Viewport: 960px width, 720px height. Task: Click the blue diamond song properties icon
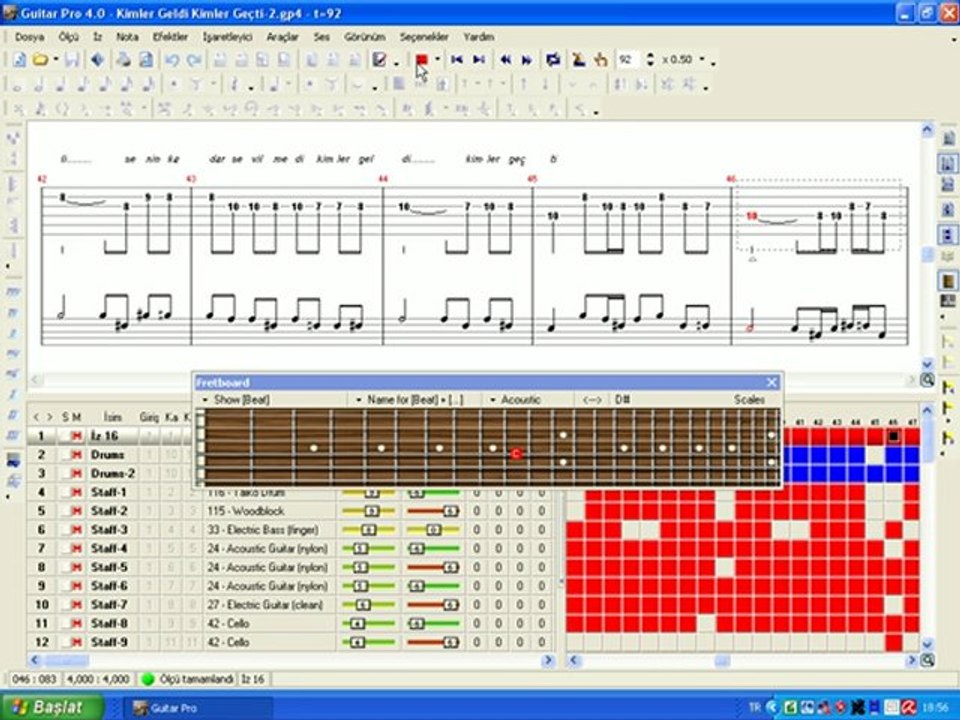coord(97,59)
